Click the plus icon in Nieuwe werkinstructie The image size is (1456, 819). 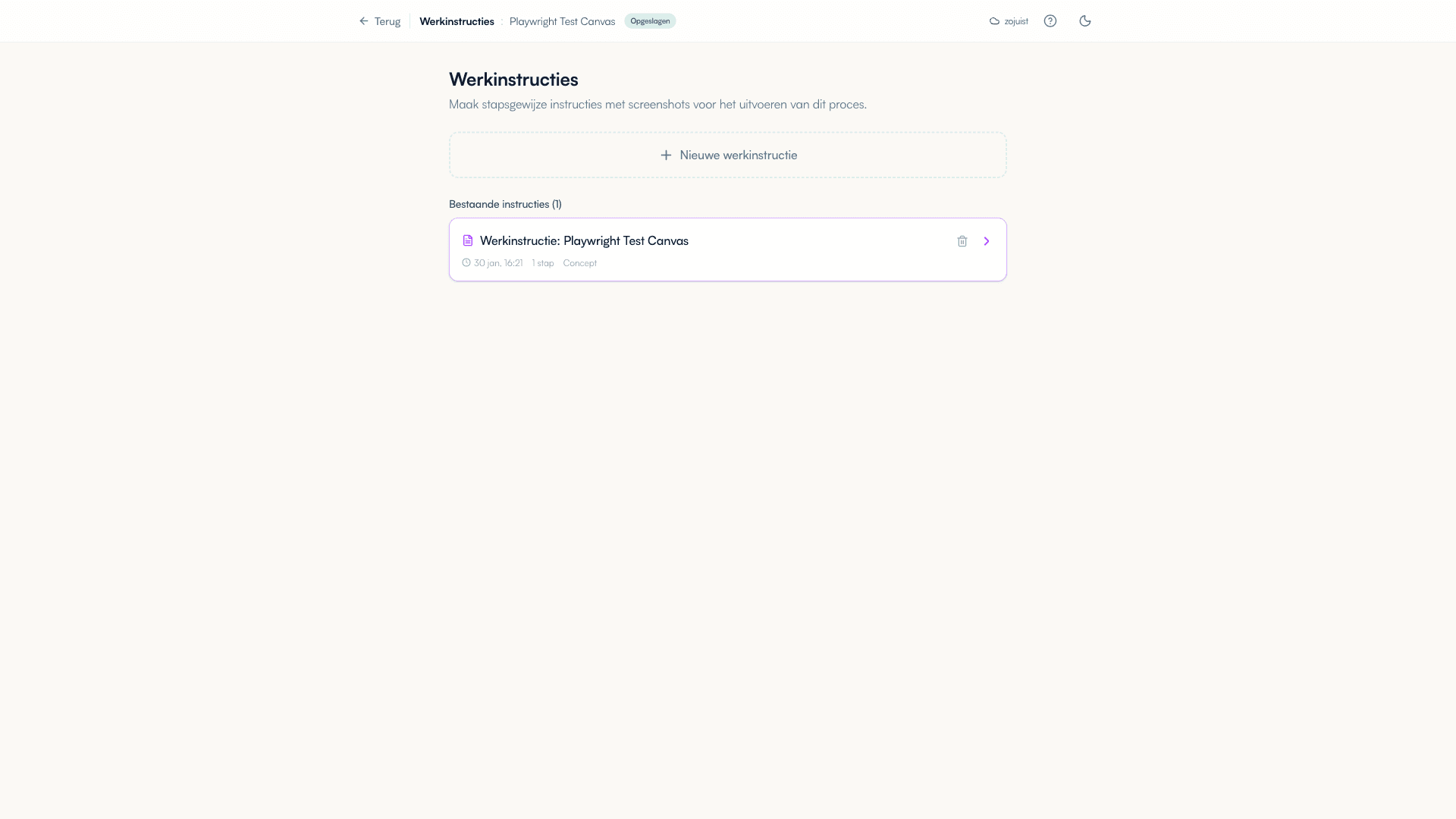(x=666, y=155)
